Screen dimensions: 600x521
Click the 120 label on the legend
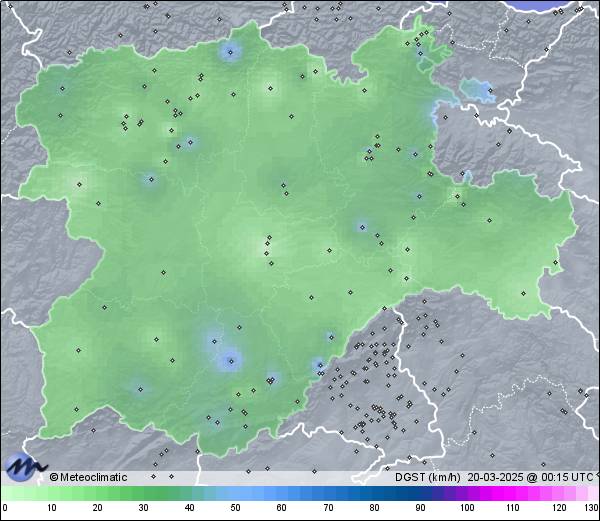(559, 508)
